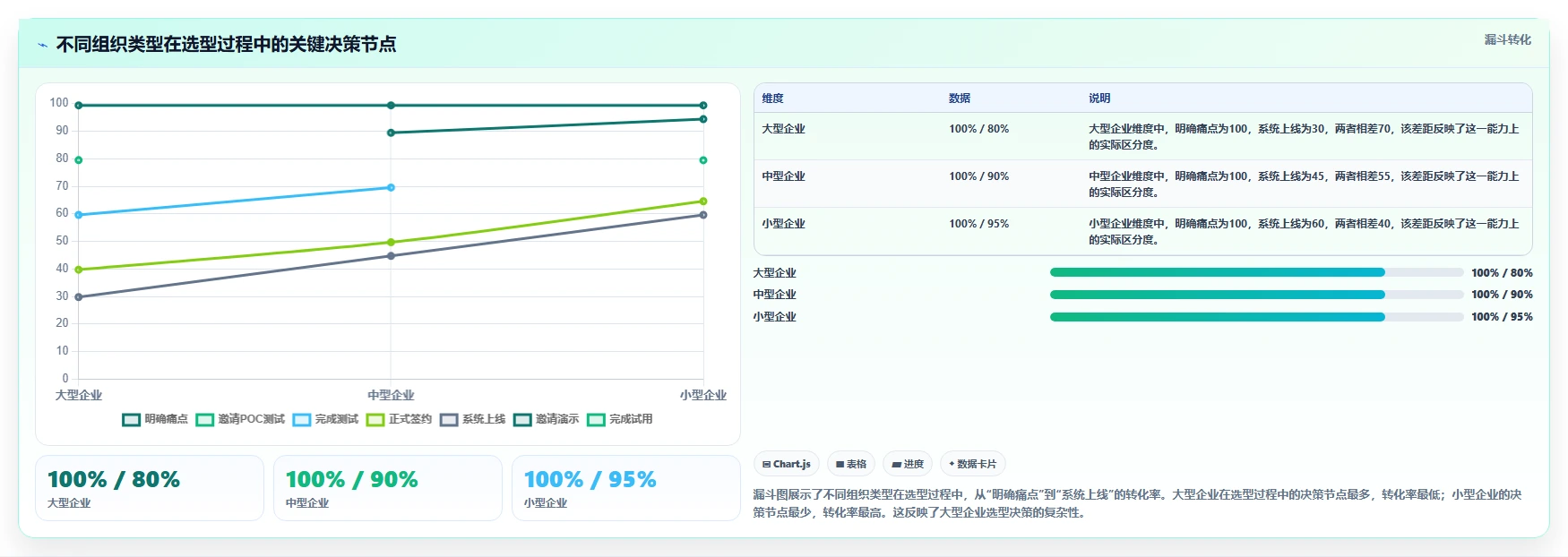This screenshot has width=1568, height=557.
Task: Click the lime data point at 65 for 小型企业
Action: click(703, 201)
